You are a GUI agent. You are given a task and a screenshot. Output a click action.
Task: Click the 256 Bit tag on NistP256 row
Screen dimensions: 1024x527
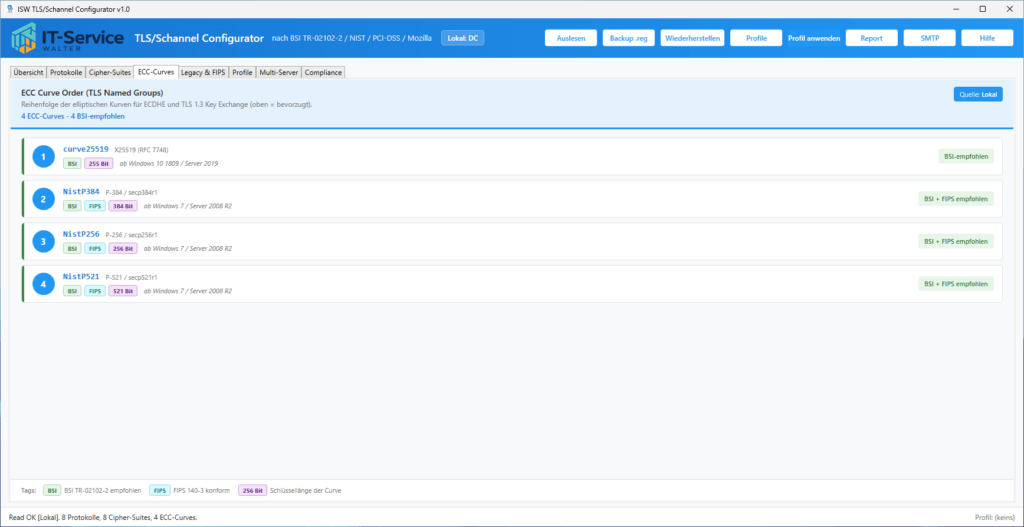(x=123, y=249)
